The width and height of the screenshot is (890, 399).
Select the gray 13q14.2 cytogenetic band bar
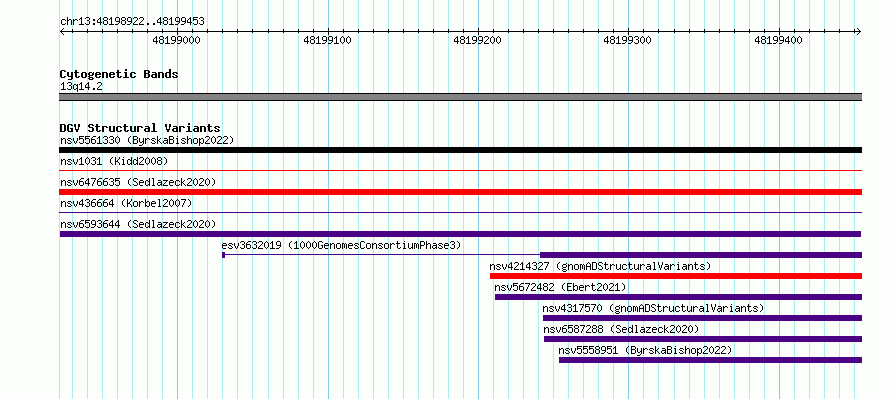(461, 97)
